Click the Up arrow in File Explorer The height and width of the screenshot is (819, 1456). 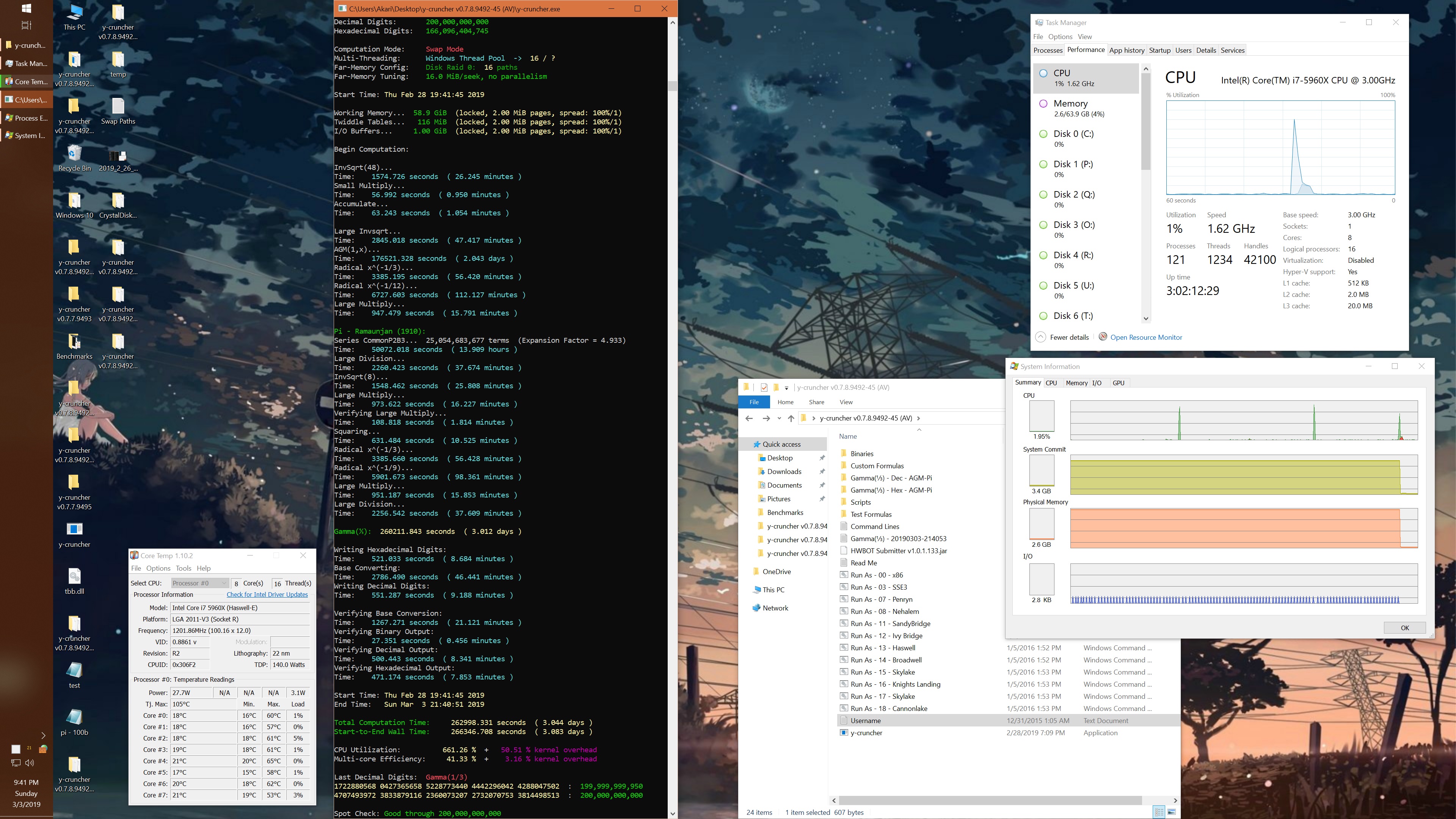(791, 418)
